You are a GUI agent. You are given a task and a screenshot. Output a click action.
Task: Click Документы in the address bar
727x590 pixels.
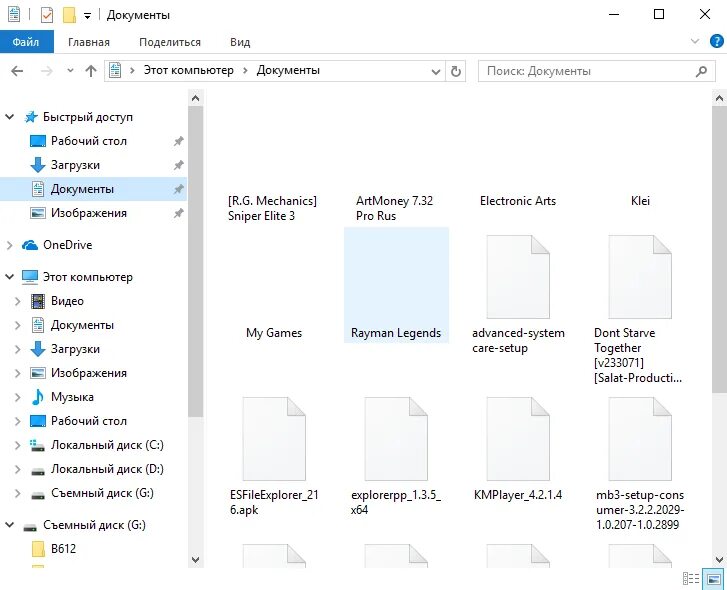(288, 70)
